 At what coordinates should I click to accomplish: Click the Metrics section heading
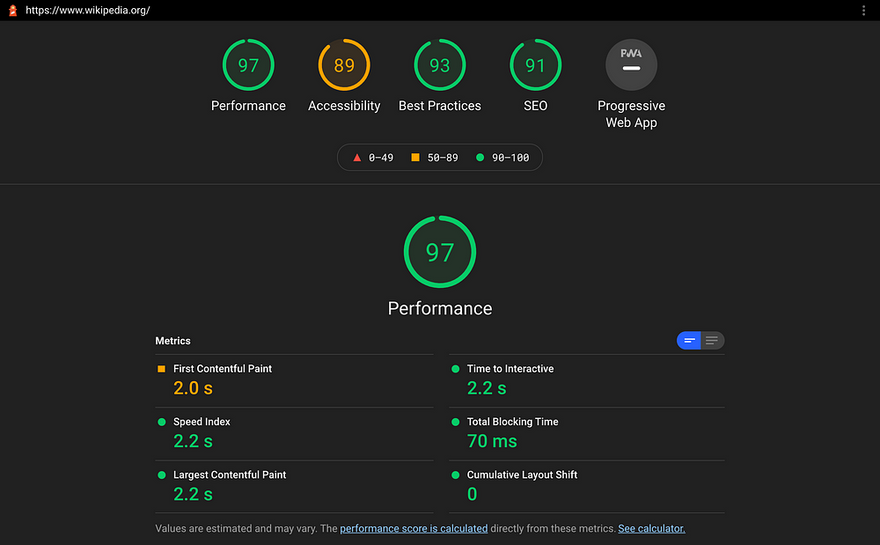(x=173, y=341)
